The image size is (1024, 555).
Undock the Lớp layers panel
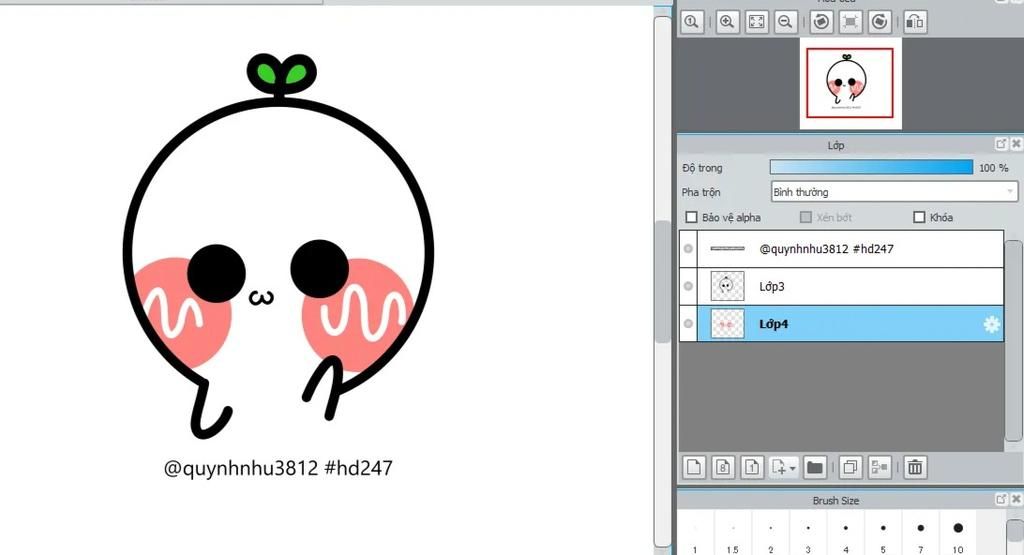(1001, 144)
